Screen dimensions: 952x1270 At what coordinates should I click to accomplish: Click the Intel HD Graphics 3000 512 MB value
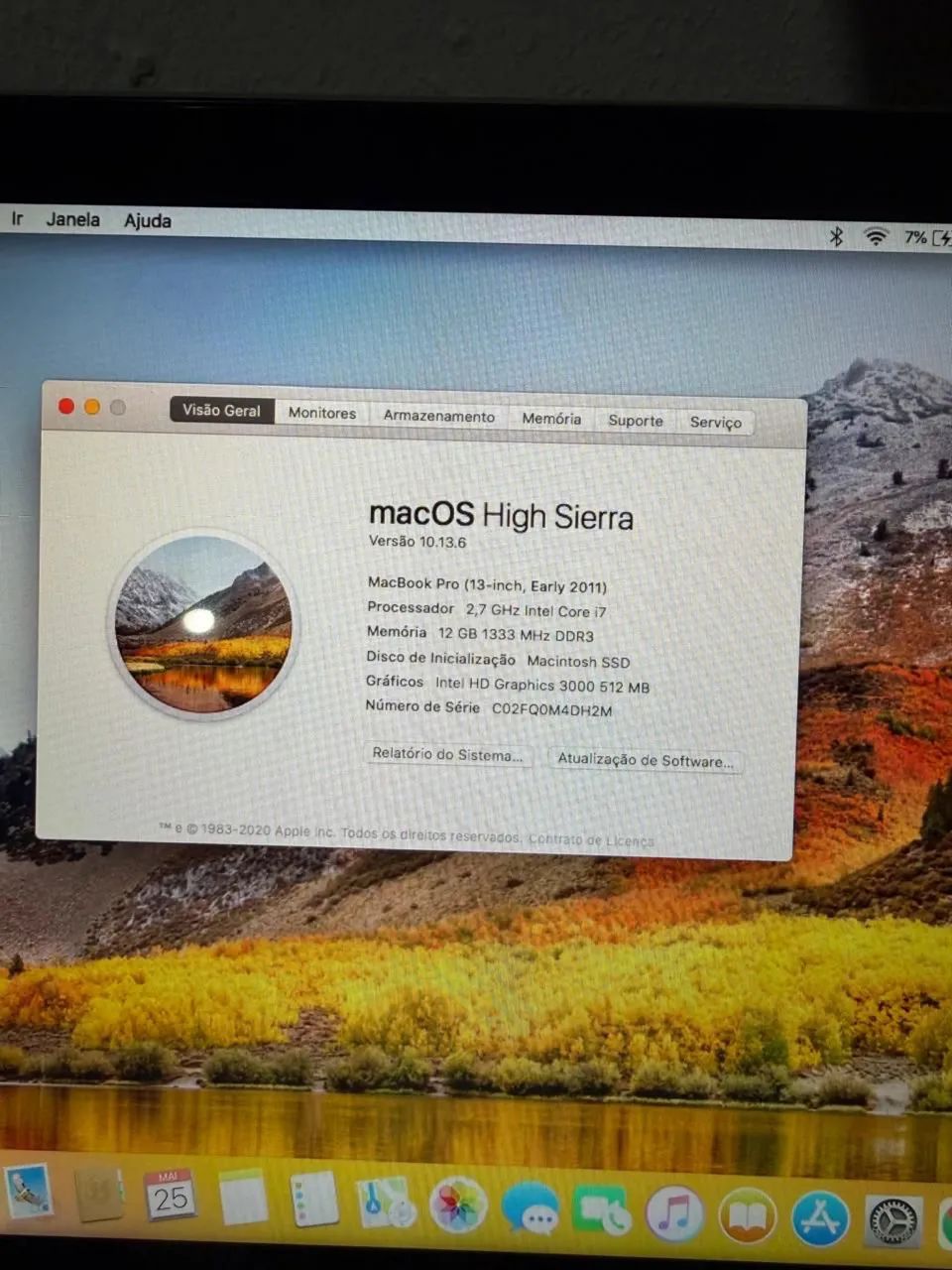542,686
